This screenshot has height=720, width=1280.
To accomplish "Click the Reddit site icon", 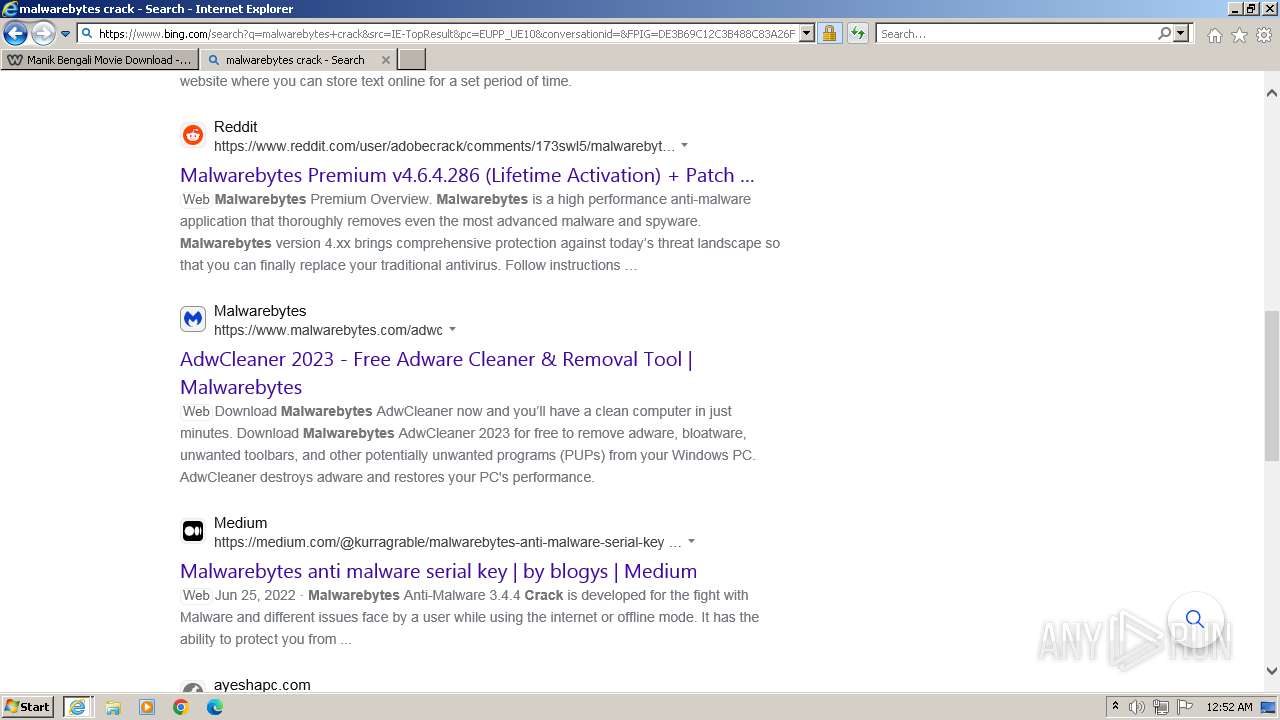I will pyautogui.click(x=193, y=135).
